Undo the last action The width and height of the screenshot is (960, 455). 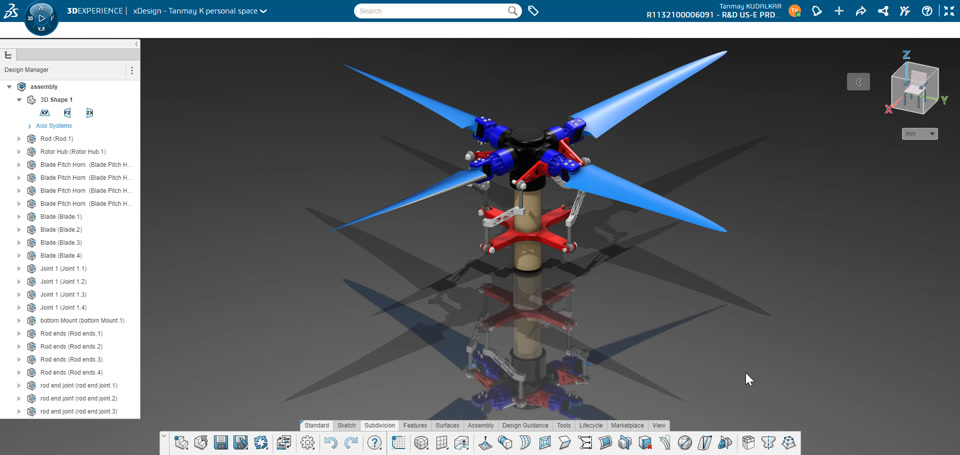coord(331,443)
